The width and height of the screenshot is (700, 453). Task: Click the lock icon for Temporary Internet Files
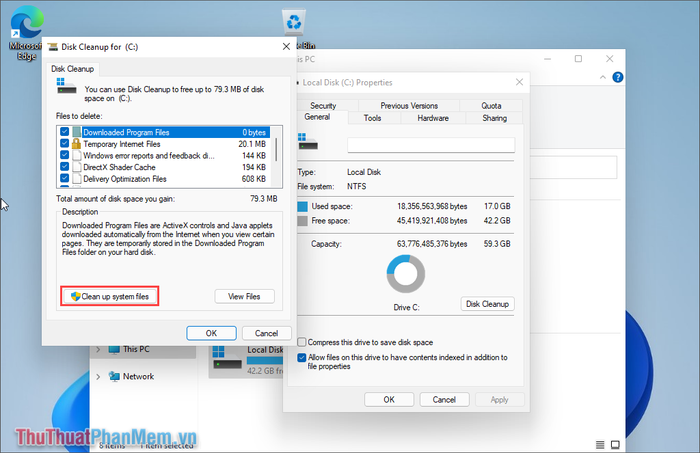tap(76, 144)
